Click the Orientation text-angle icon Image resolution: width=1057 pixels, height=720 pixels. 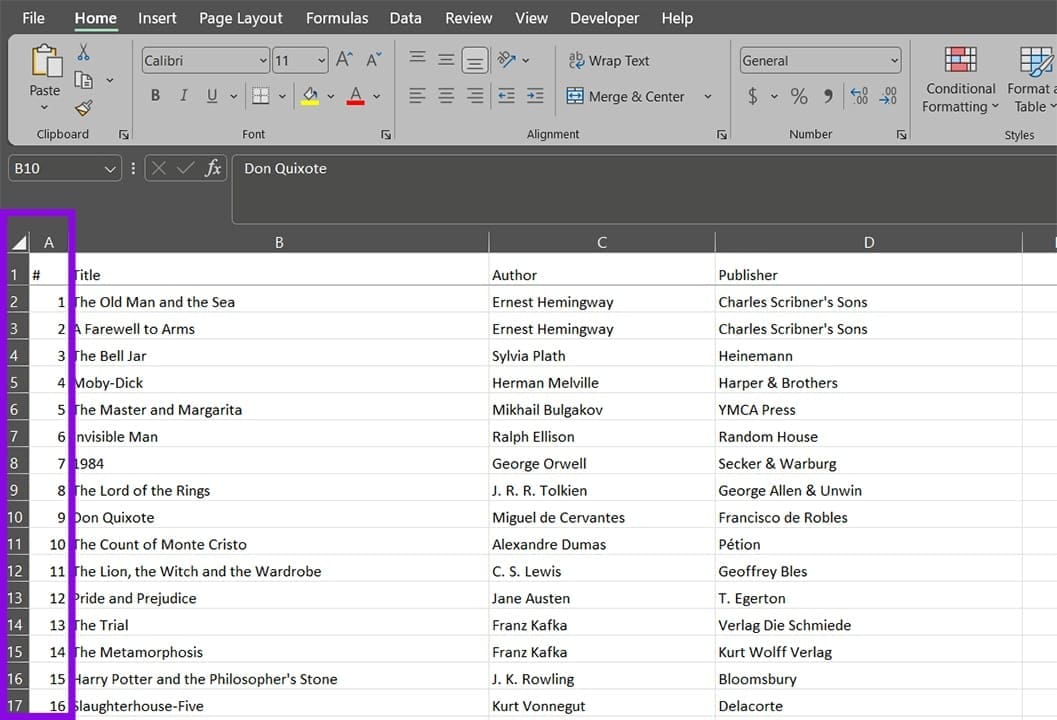tap(506, 60)
